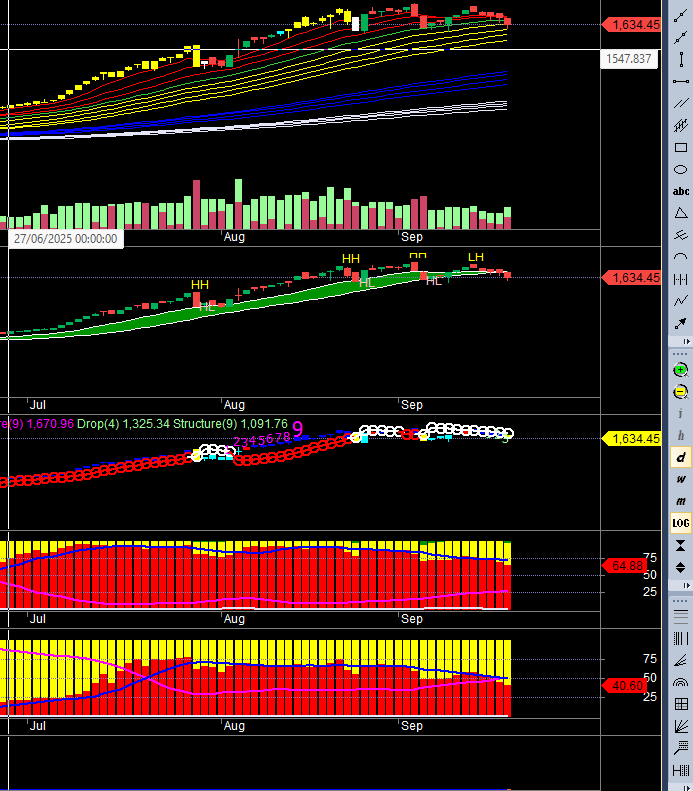Select the Vertical Line tool
Viewport: 693px width, 791px height.
[680, 60]
